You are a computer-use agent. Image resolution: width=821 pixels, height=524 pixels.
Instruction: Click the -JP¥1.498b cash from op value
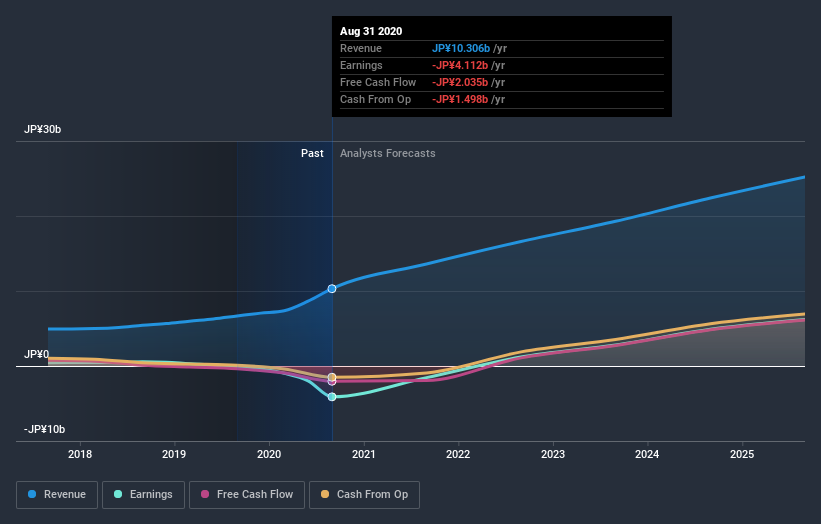tap(460, 99)
